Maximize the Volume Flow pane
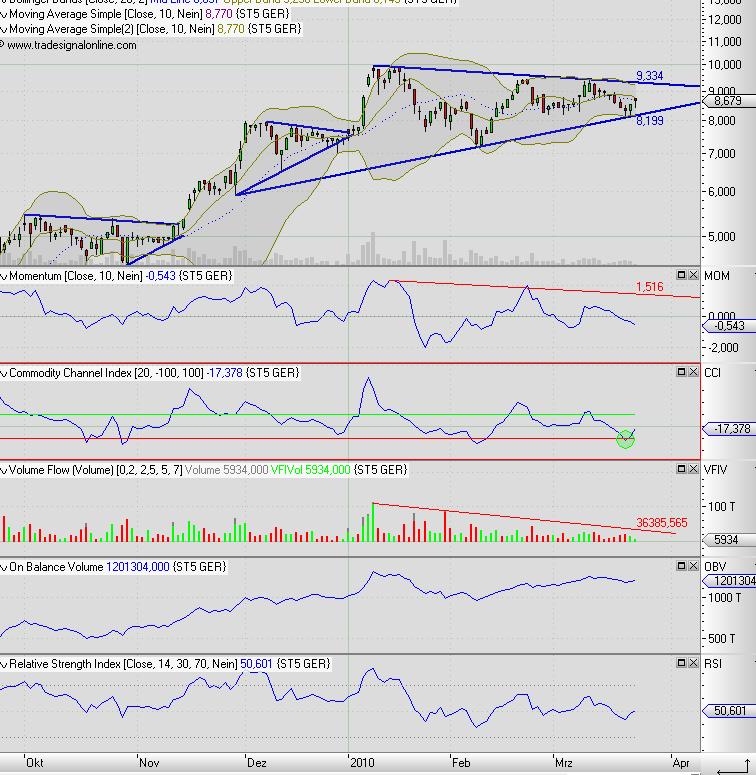This screenshot has width=756, height=775. click(681, 469)
